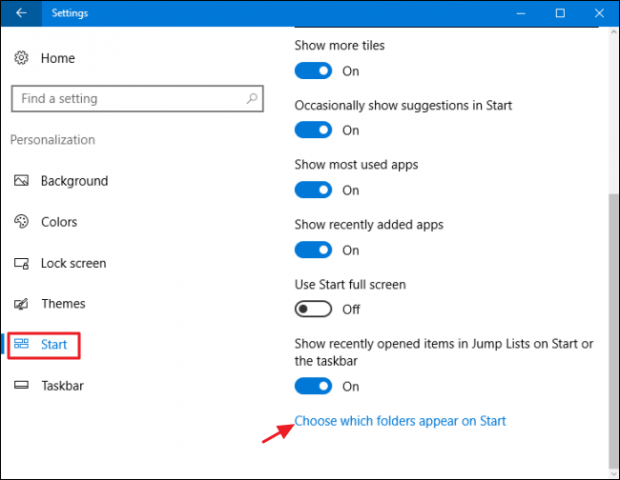Click the Taskbar icon in sidebar

[22, 385]
